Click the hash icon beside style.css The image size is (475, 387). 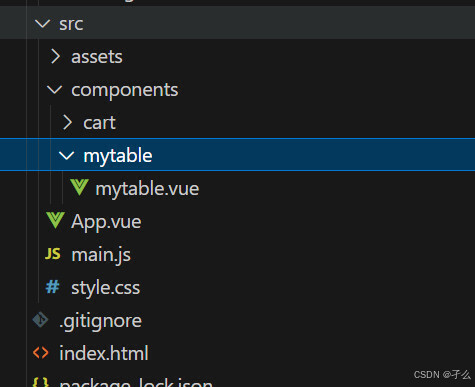click(52, 287)
